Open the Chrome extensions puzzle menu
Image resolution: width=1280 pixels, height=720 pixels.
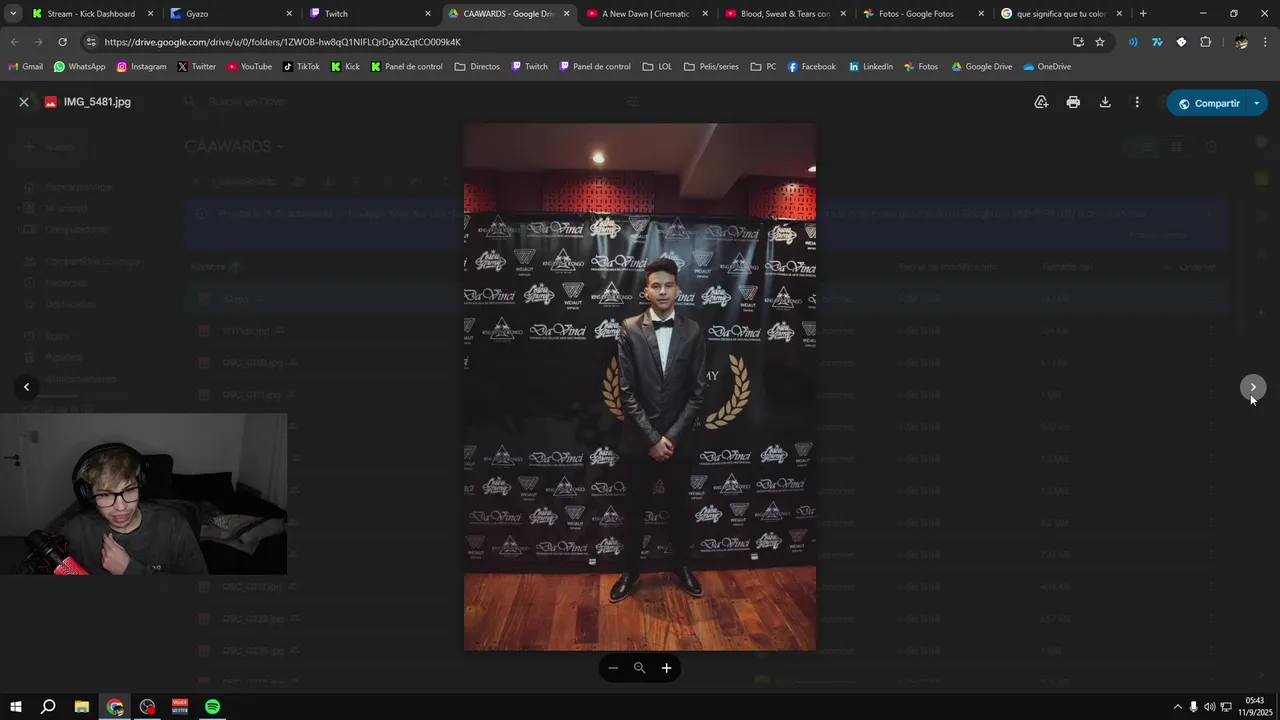coord(1205,42)
